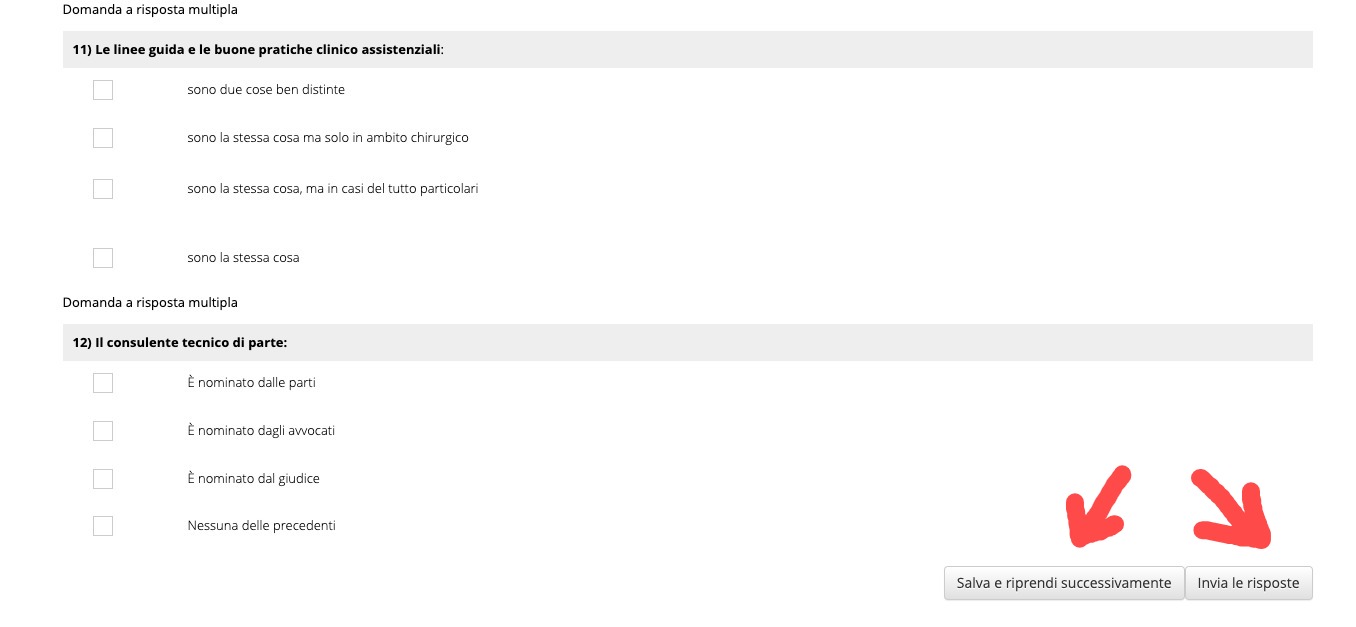Select checkbox for "in casi del tutto particolari"

point(103,188)
